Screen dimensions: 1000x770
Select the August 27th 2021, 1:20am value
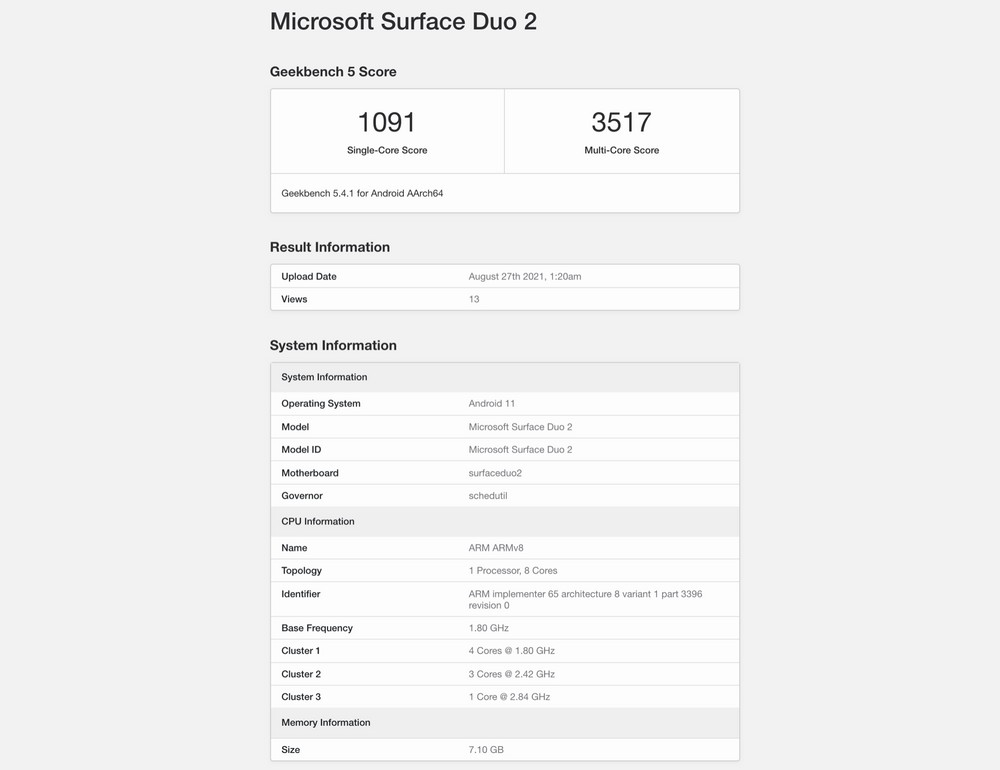[x=525, y=276]
